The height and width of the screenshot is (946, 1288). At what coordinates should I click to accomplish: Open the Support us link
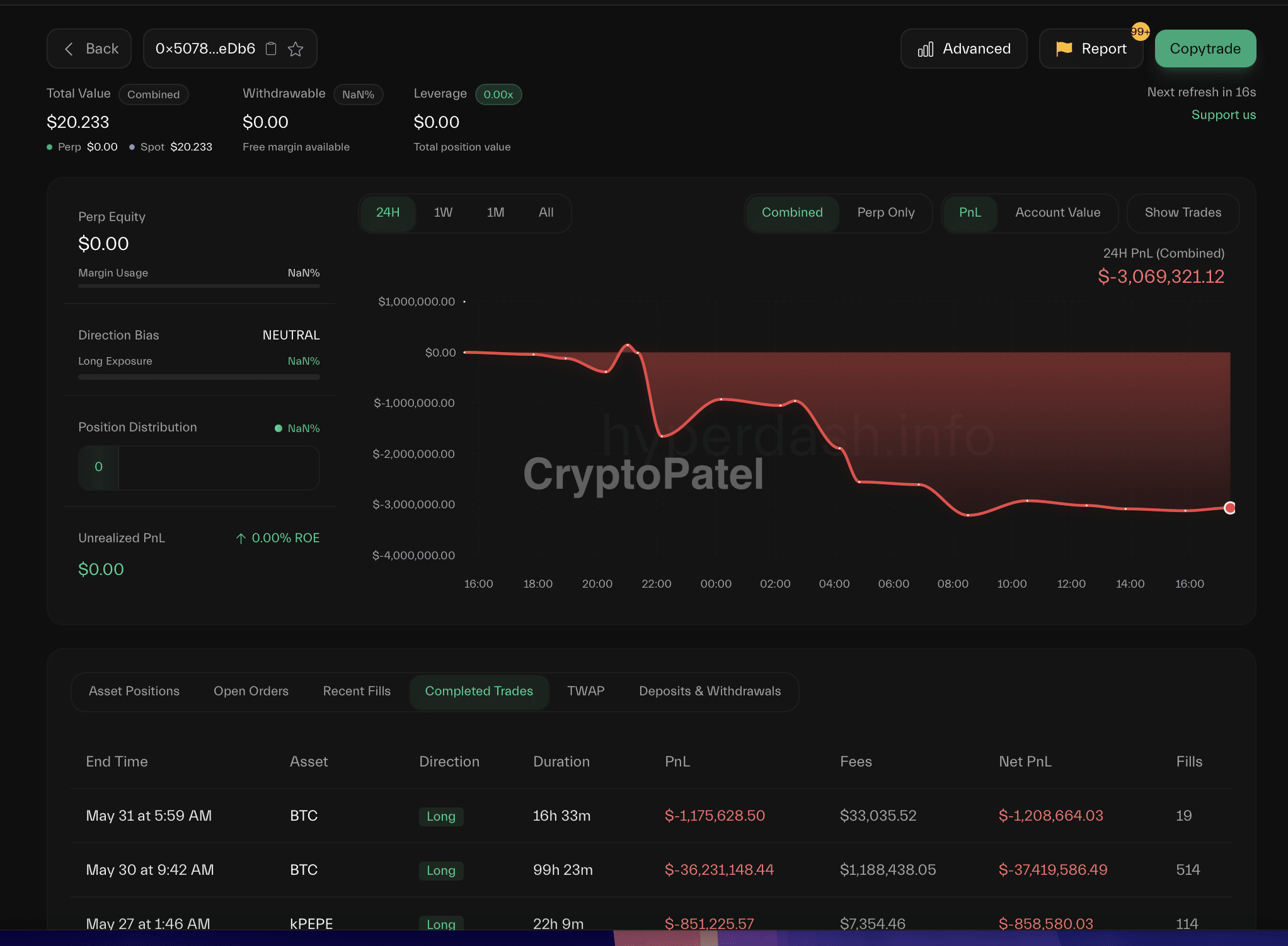pyautogui.click(x=1223, y=115)
